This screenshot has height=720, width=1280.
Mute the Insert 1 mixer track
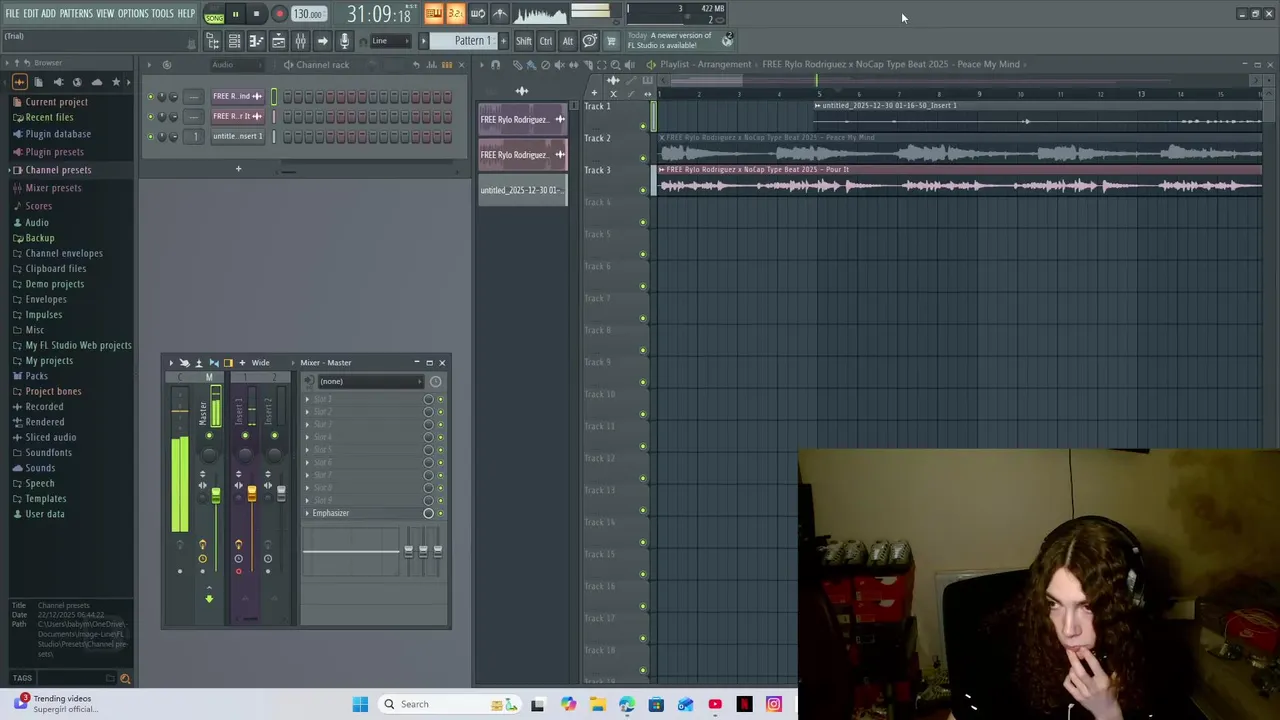(245, 436)
